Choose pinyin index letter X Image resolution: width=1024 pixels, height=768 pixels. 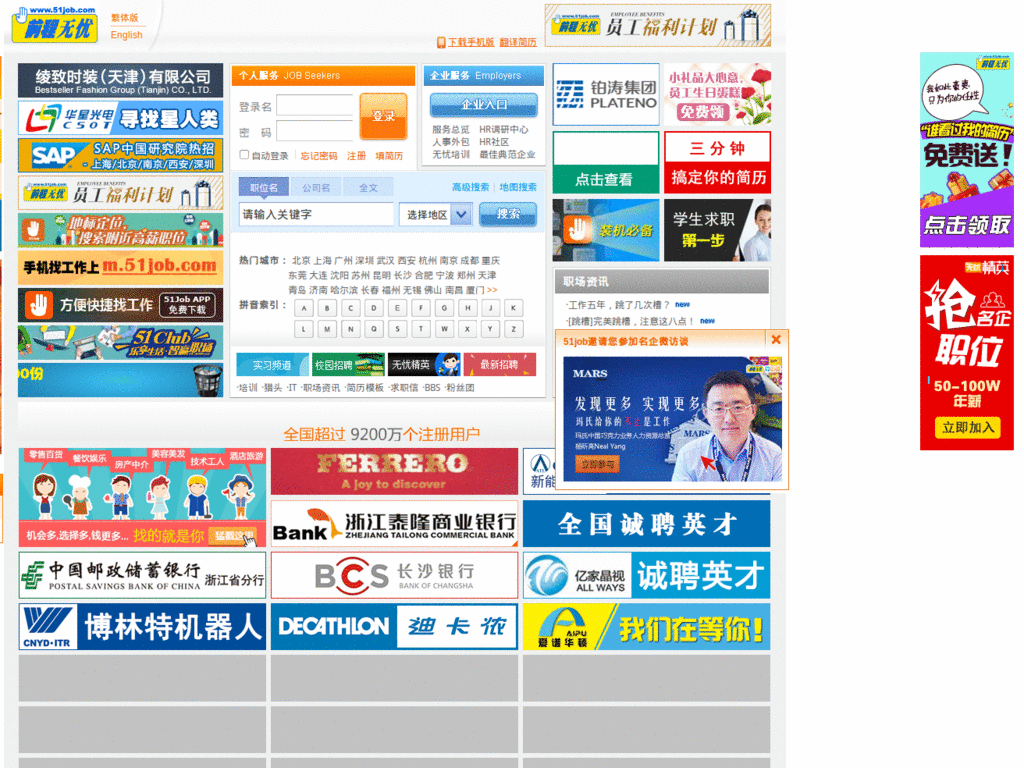pyautogui.click(x=467, y=329)
